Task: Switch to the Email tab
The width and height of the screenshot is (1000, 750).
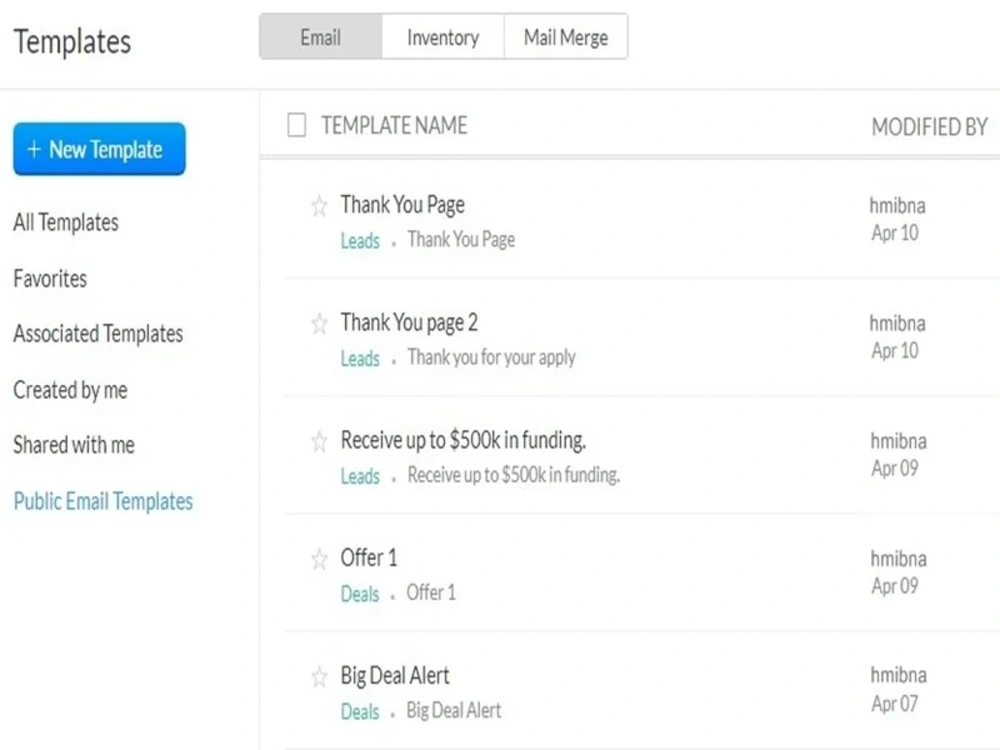Action: (x=321, y=37)
